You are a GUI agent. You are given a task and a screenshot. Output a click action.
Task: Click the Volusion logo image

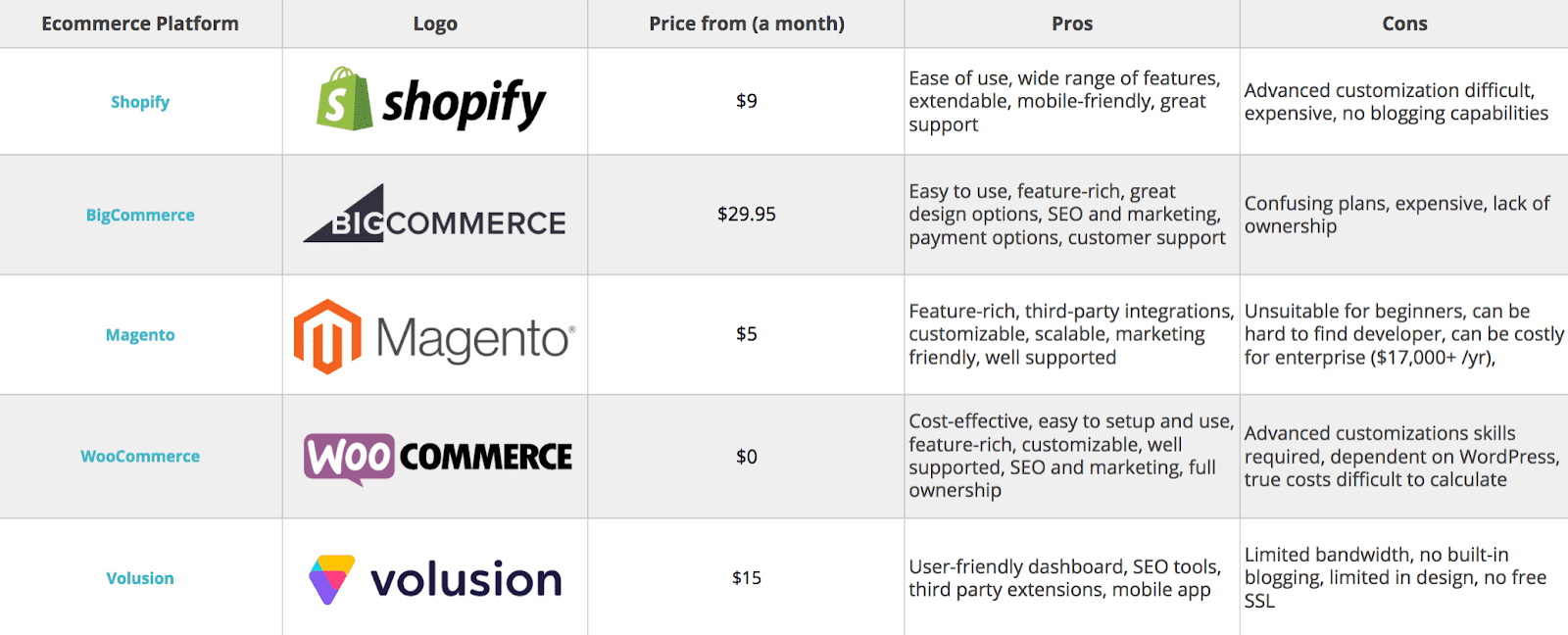pos(435,579)
